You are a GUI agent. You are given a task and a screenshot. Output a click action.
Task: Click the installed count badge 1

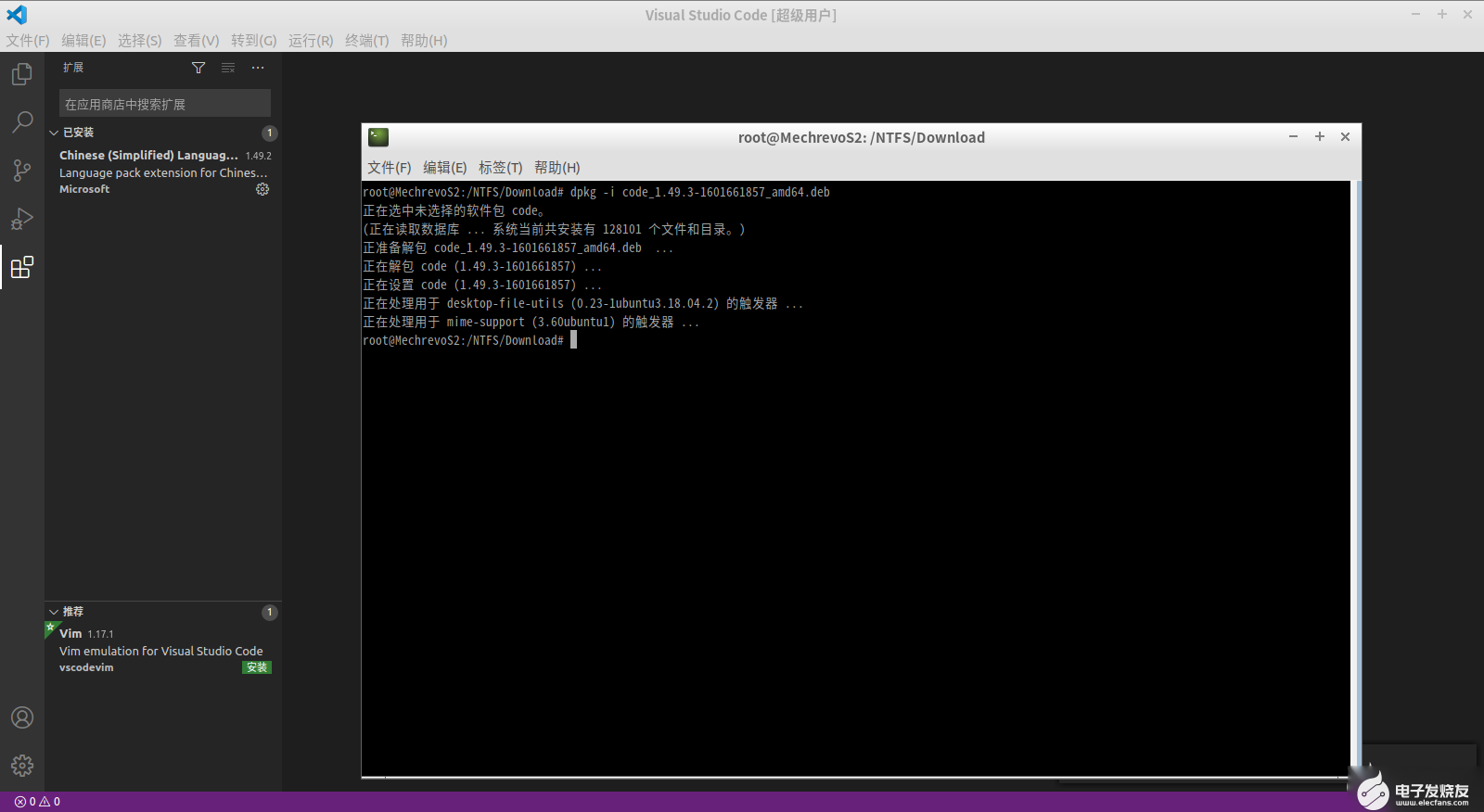click(270, 133)
